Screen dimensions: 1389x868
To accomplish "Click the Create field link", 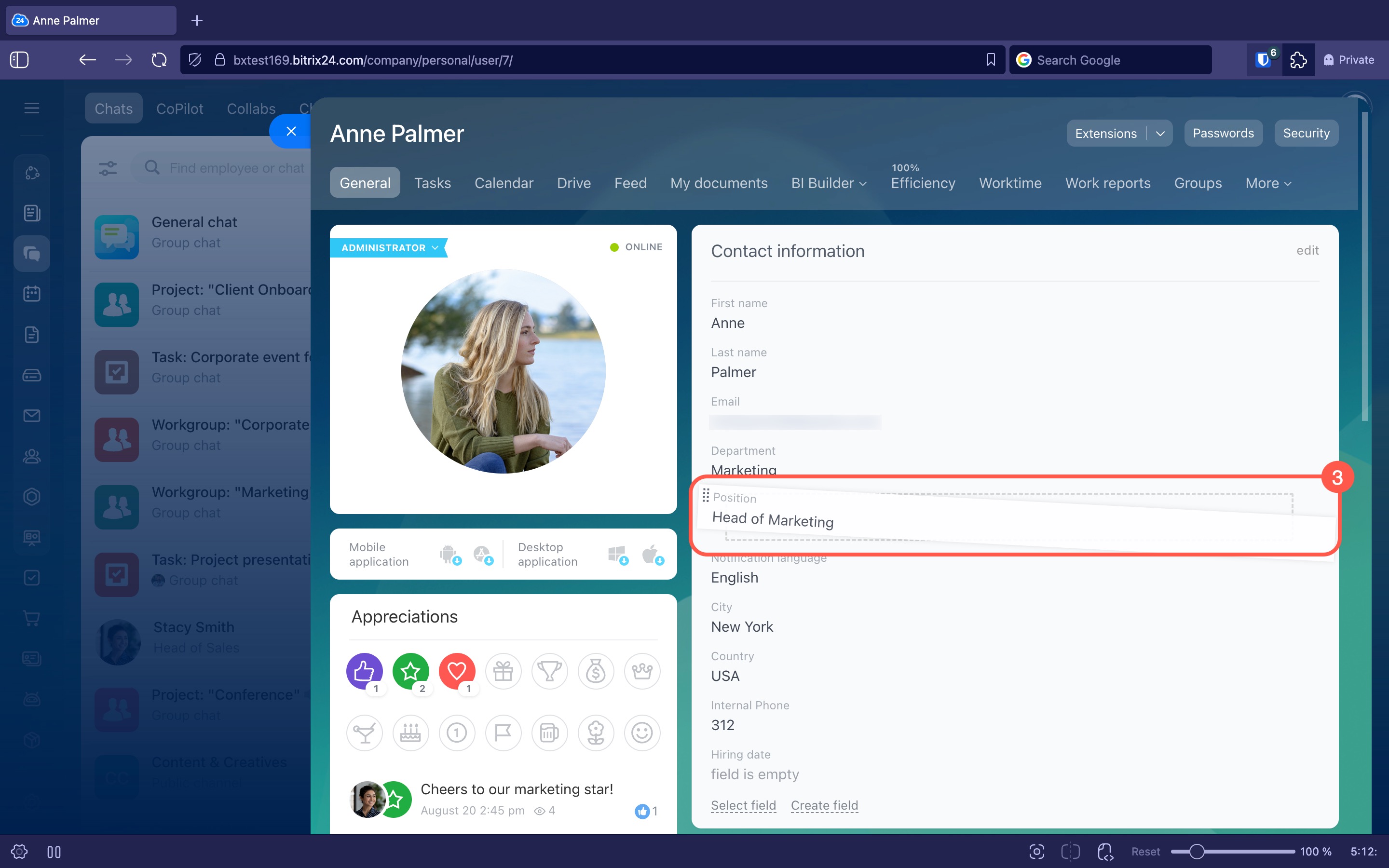I will [x=824, y=805].
